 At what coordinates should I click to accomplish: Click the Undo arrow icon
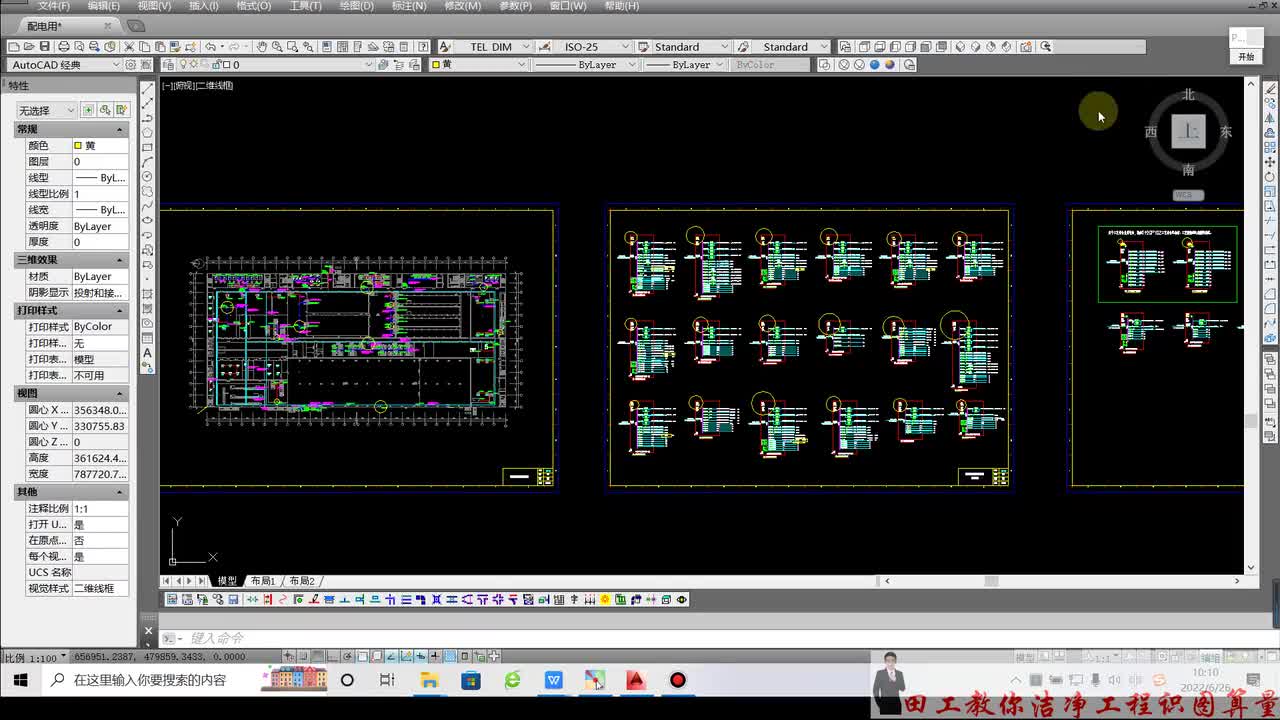[x=210, y=47]
